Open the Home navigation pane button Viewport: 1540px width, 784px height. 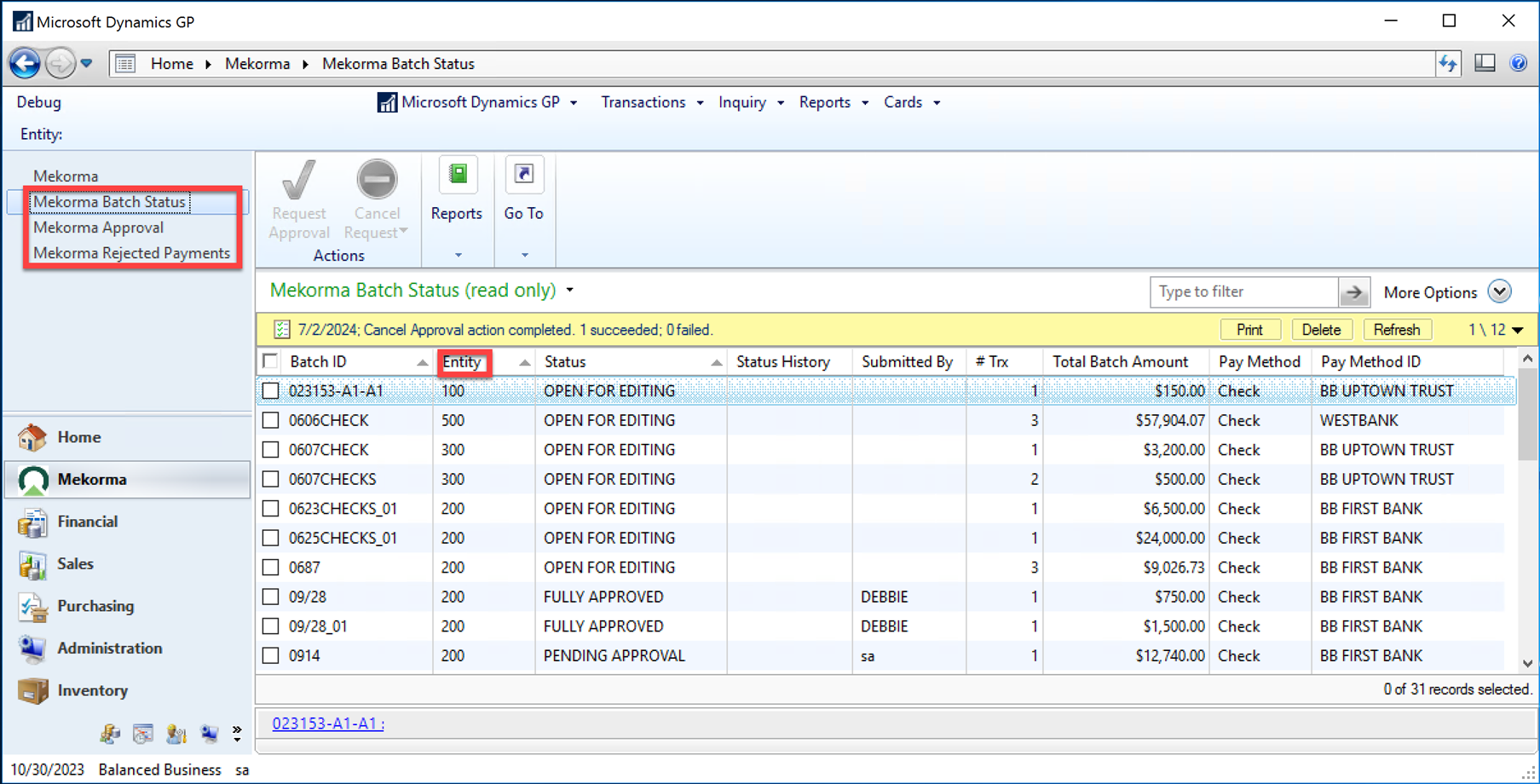[127, 437]
